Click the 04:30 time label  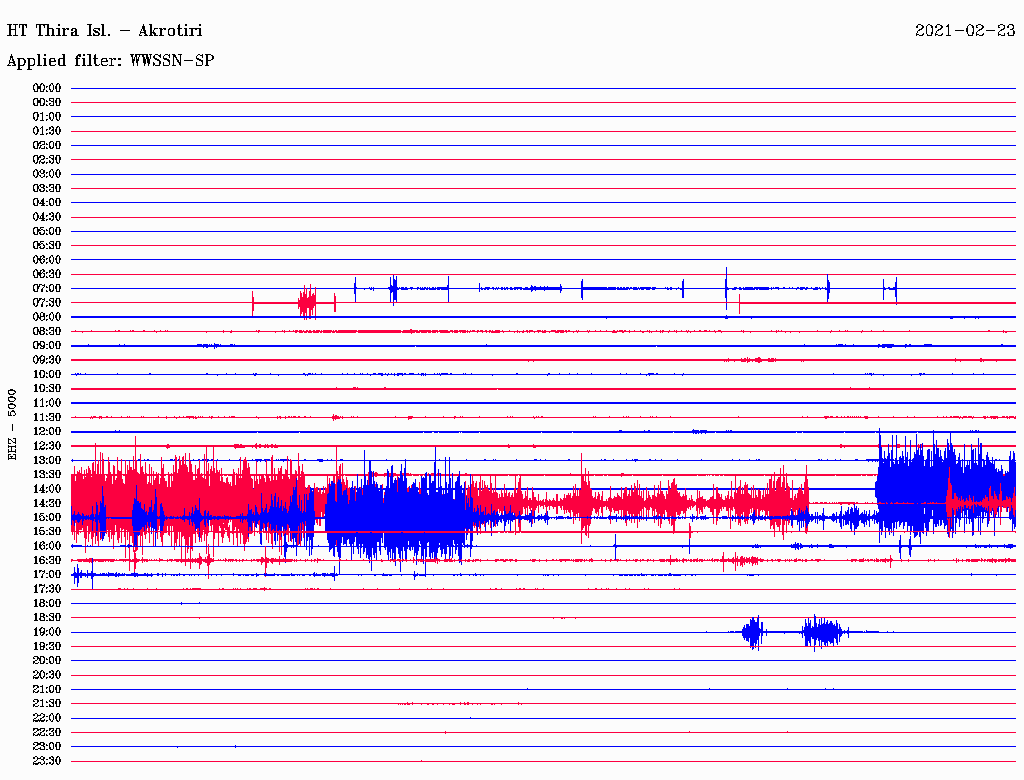click(x=47, y=217)
